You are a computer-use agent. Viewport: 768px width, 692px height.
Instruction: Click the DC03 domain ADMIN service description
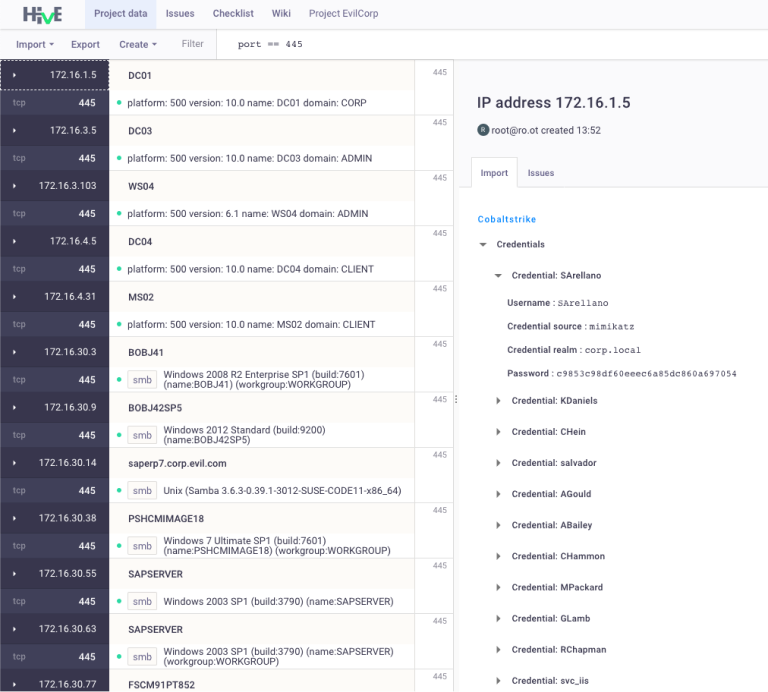(x=250, y=158)
